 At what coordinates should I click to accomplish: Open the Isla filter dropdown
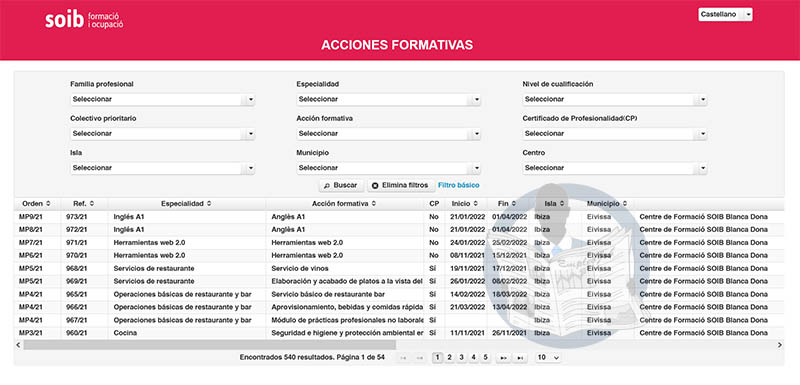(162, 168)
